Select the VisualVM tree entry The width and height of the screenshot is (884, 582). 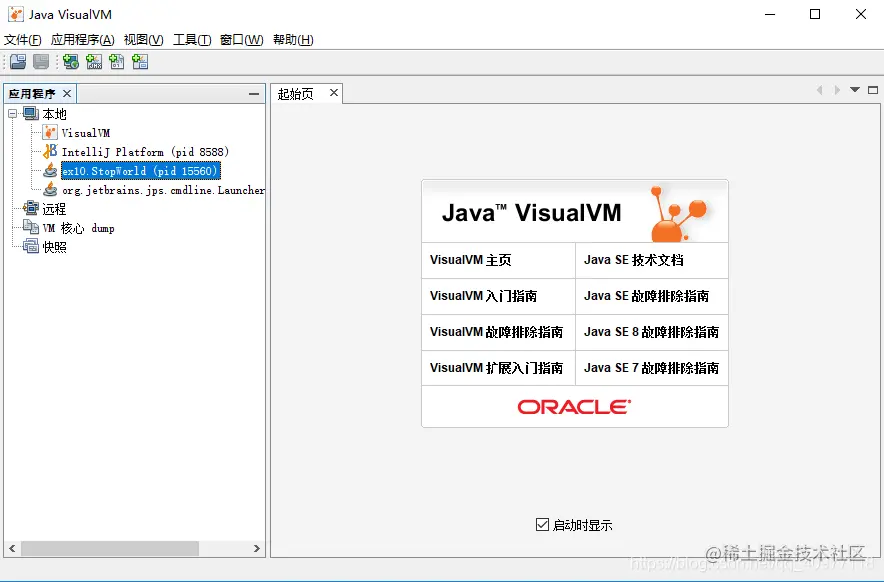[86, 133]
